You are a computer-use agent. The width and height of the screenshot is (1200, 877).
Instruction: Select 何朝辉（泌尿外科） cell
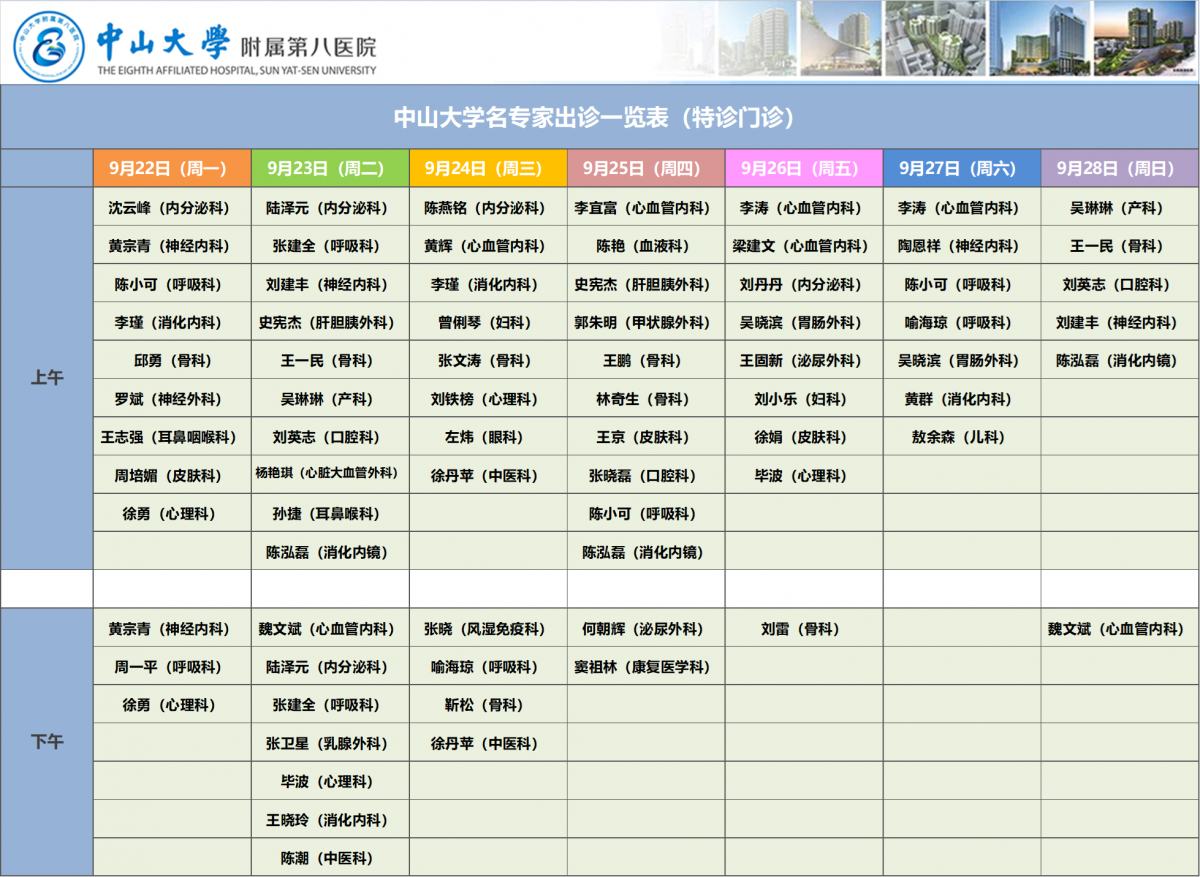coord(646,629)
